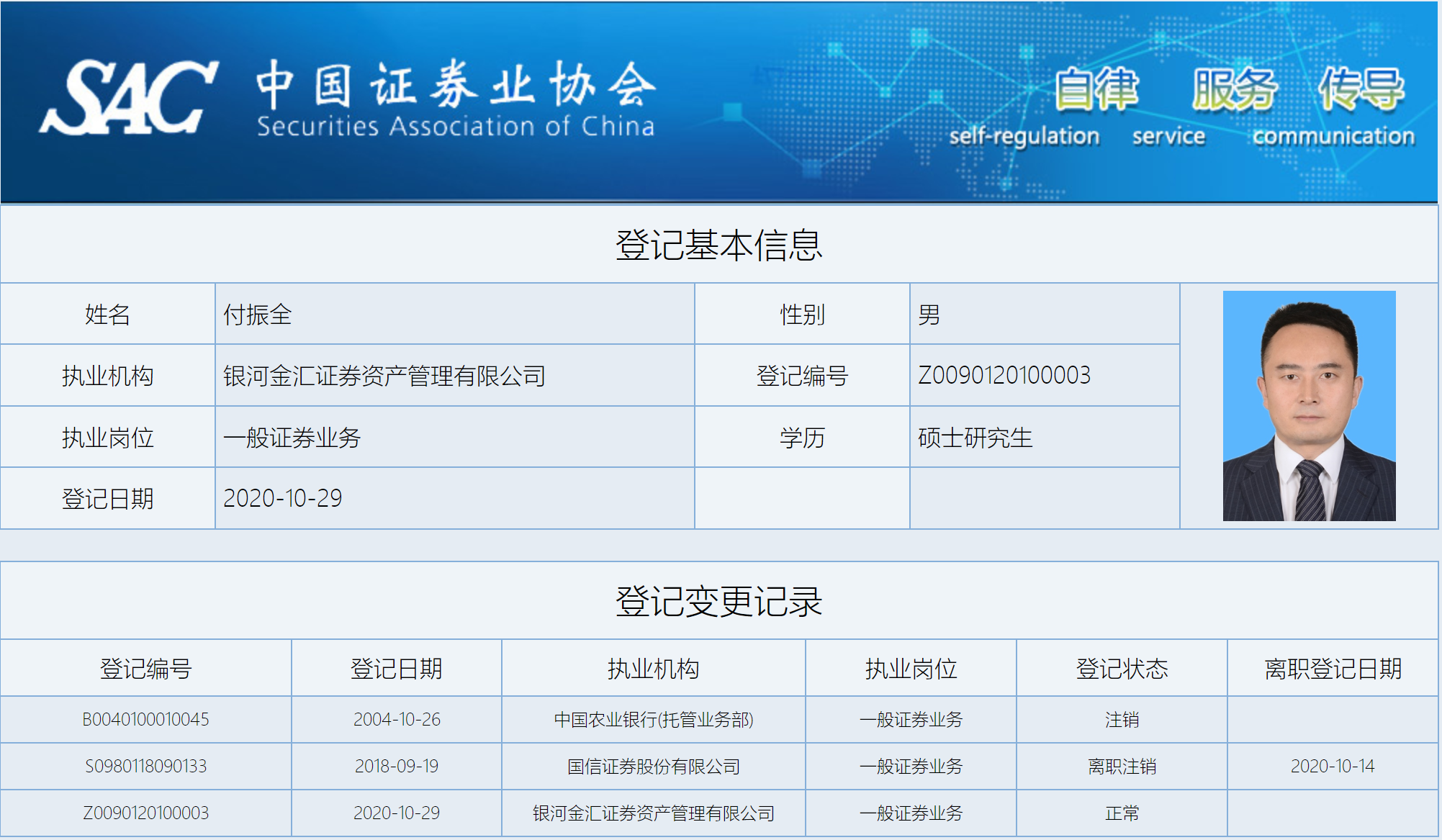Select the 登记编号 column header

coord(145,669)
